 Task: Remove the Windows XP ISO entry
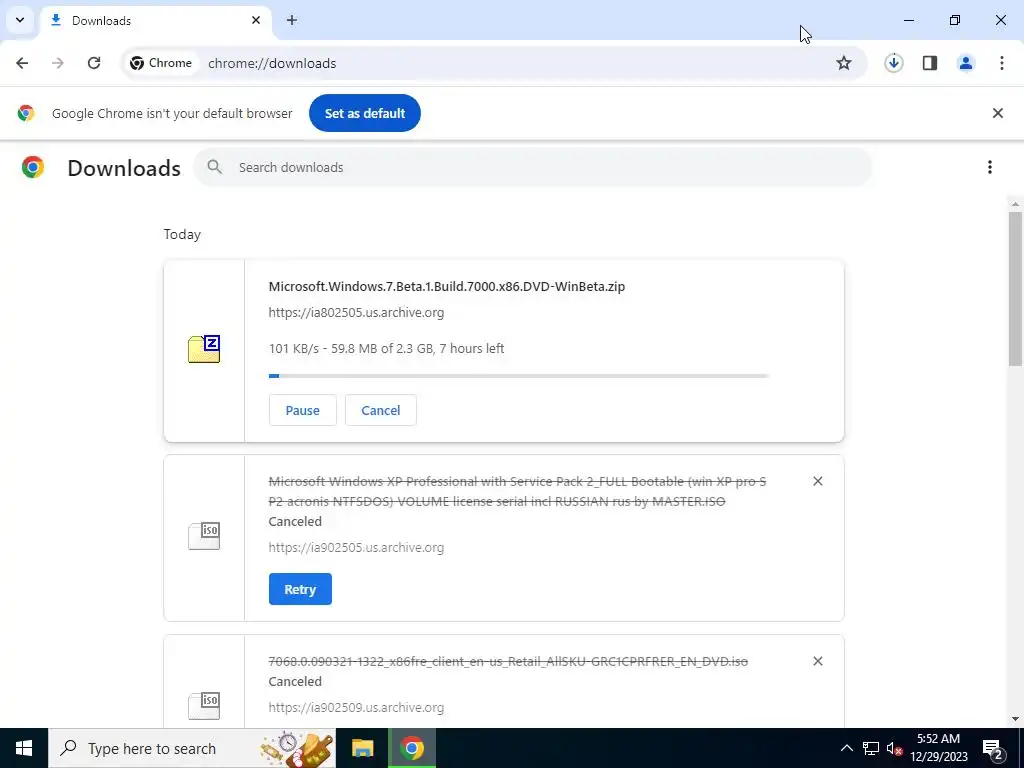coord(818,481)
